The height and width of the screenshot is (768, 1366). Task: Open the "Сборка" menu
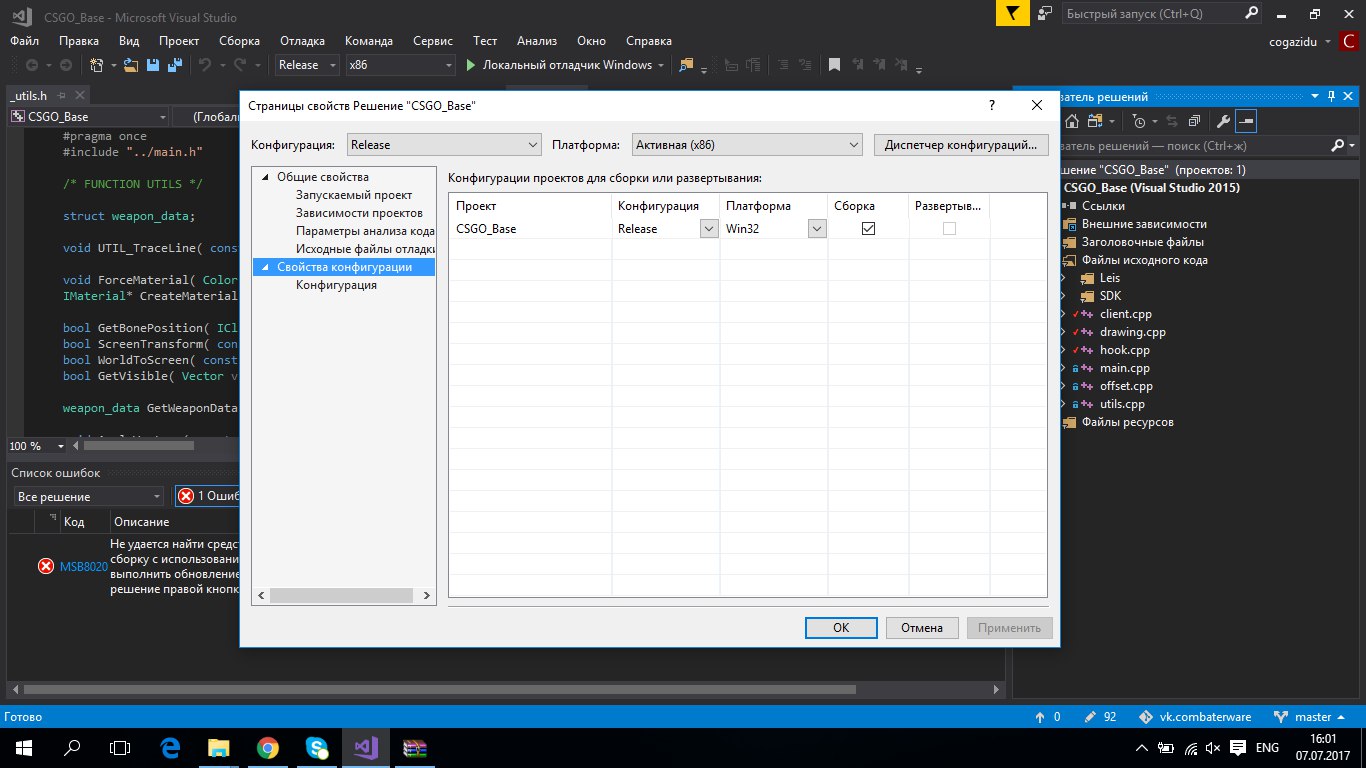pyautogui.click(x=239, y=41)
